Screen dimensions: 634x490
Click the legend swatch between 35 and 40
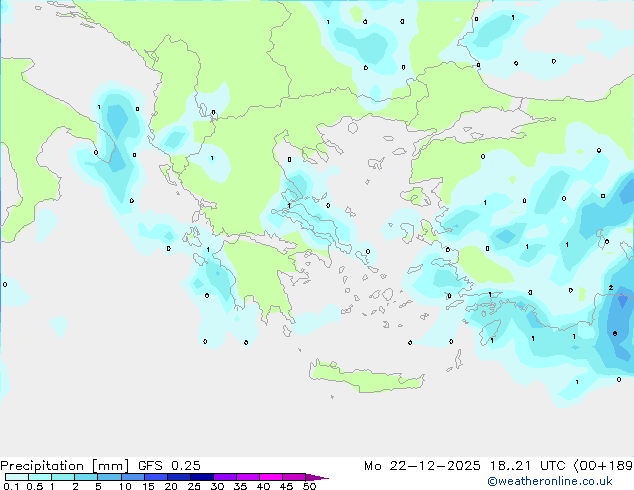click(248, 477)
